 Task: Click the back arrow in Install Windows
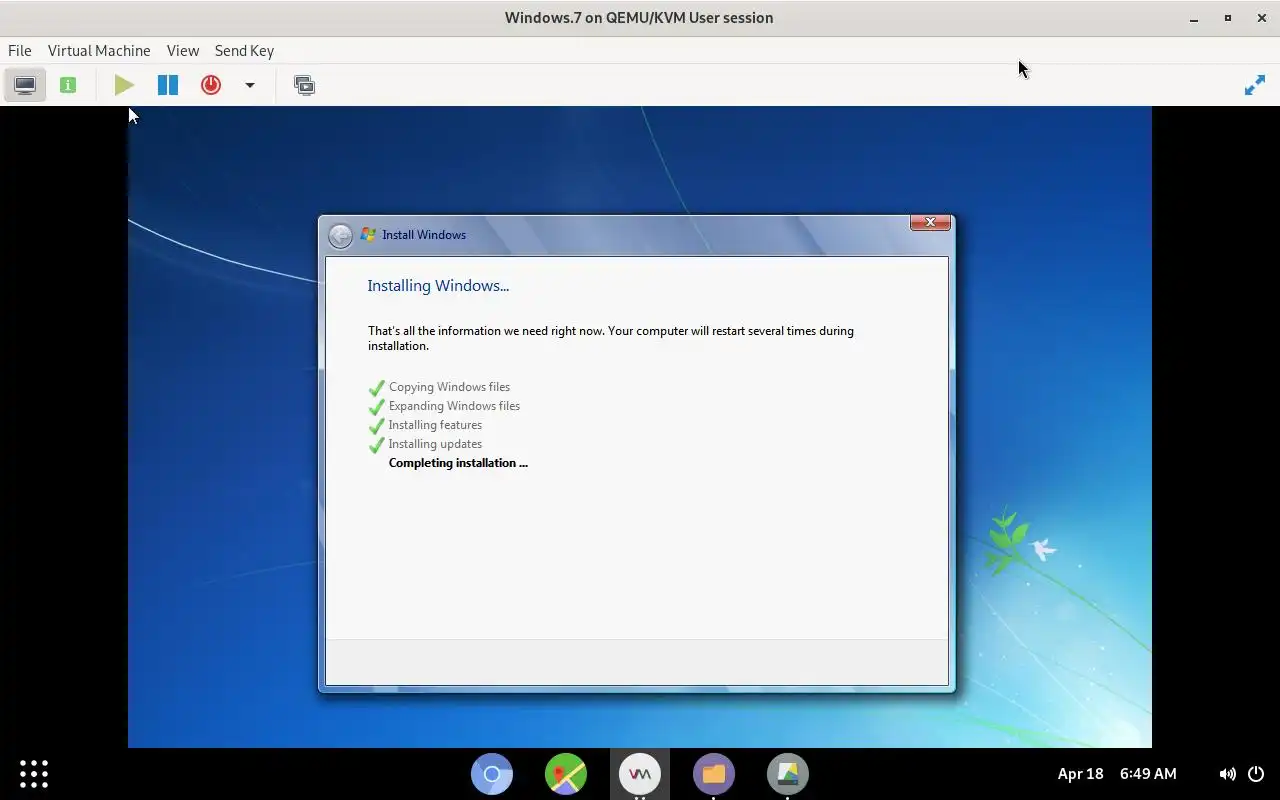click(340, 235)
